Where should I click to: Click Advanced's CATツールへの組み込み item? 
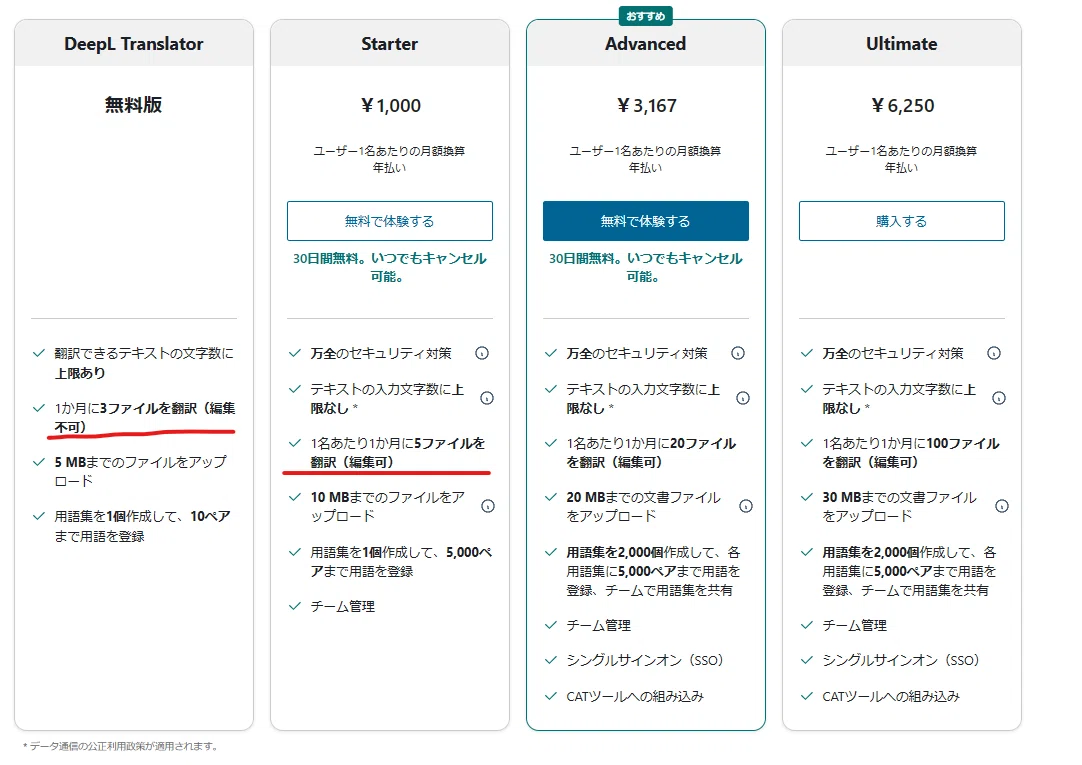pos(635,696)
